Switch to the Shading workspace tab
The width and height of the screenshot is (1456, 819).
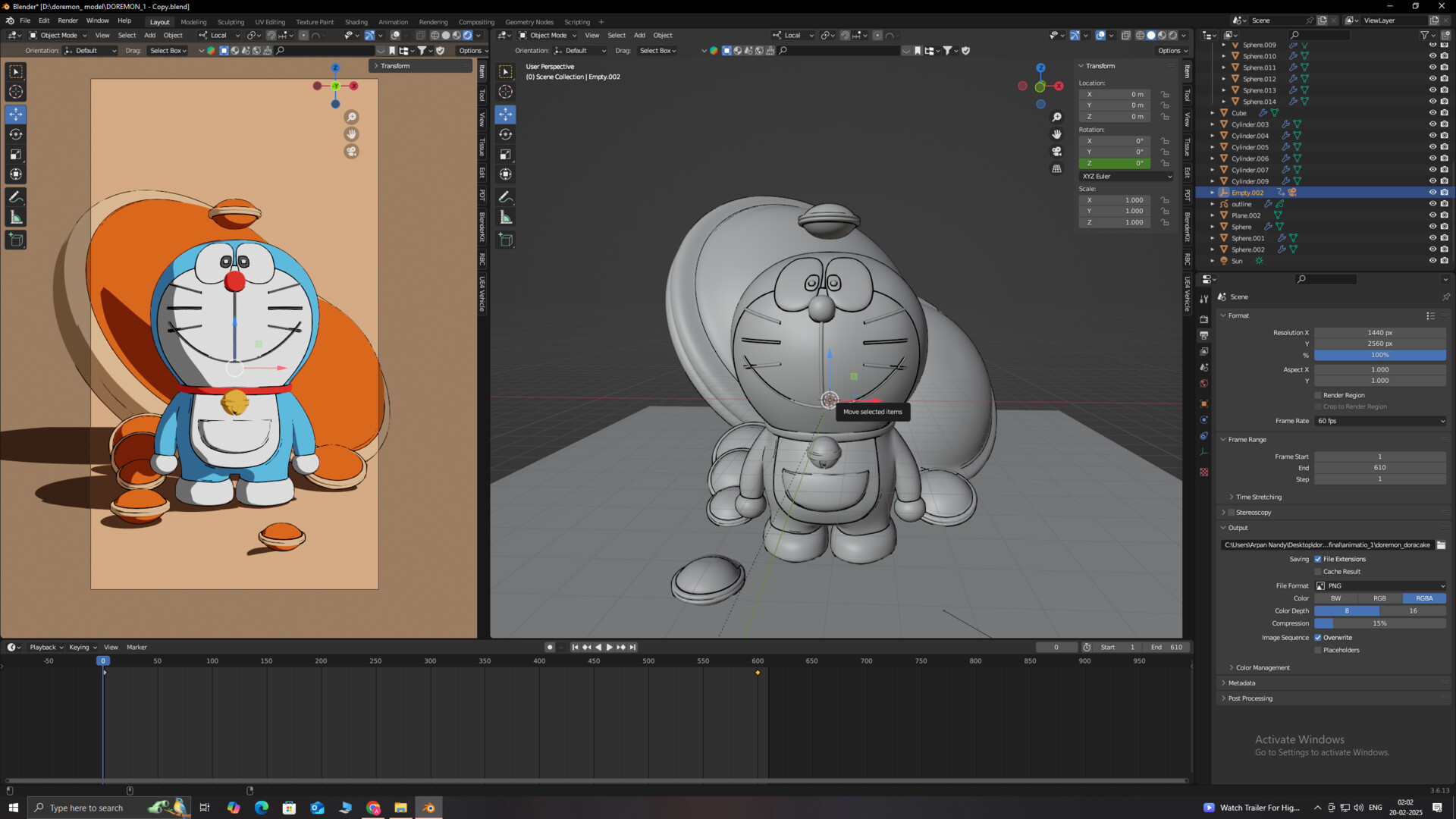(356, 22)
